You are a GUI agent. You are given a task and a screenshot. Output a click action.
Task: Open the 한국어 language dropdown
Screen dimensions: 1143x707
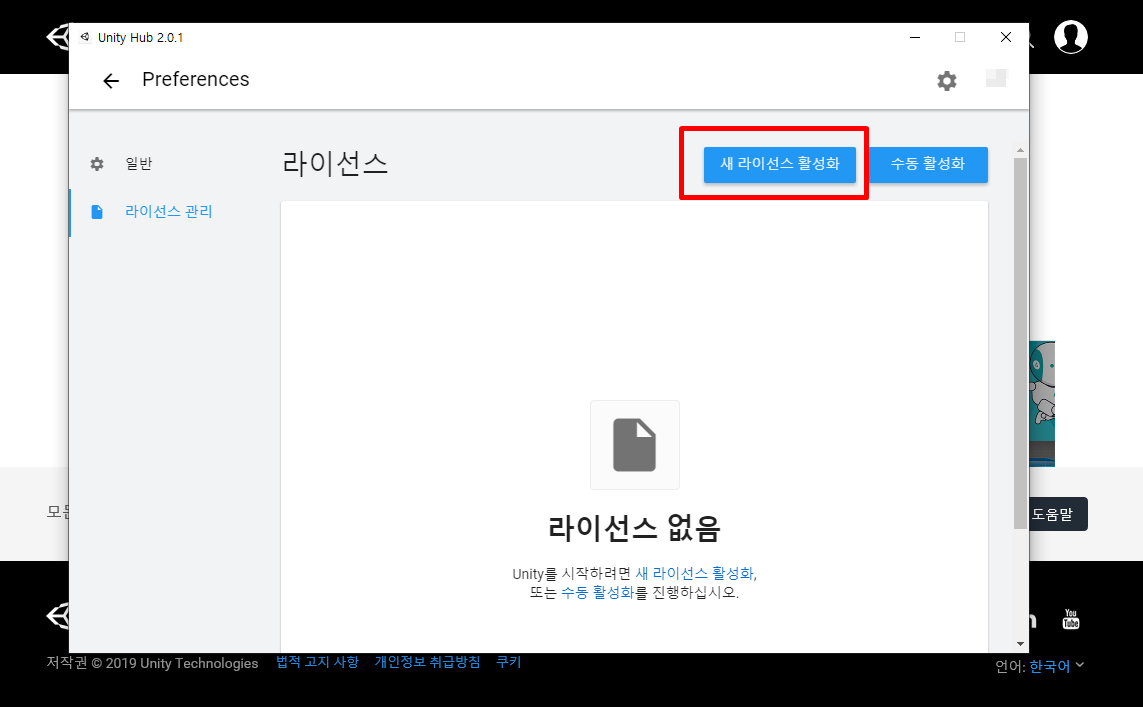pyautogui.click(x=1056, y=665)
